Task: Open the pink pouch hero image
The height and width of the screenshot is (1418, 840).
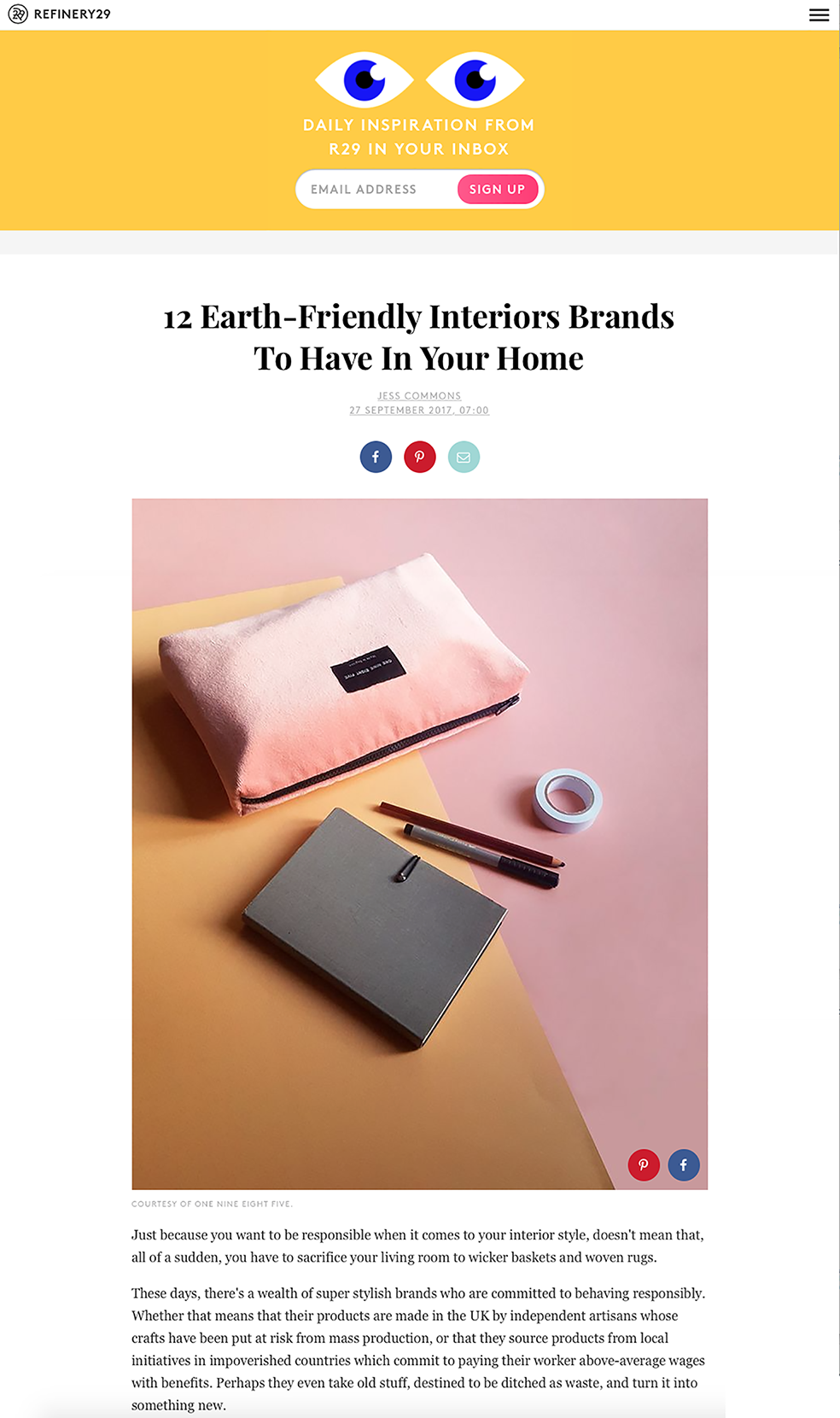Action: coord(419,843)
